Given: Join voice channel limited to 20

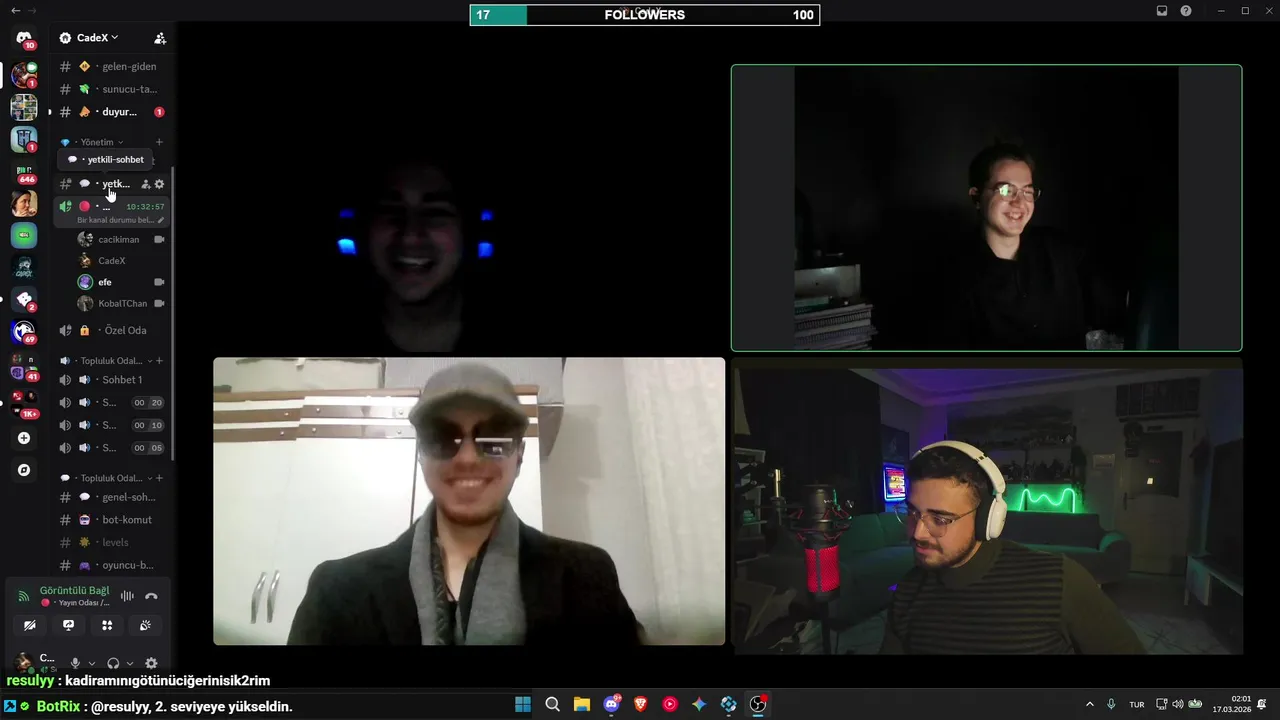Looking at the screenshot, I should pyautogui.click(x=112, y=403).
